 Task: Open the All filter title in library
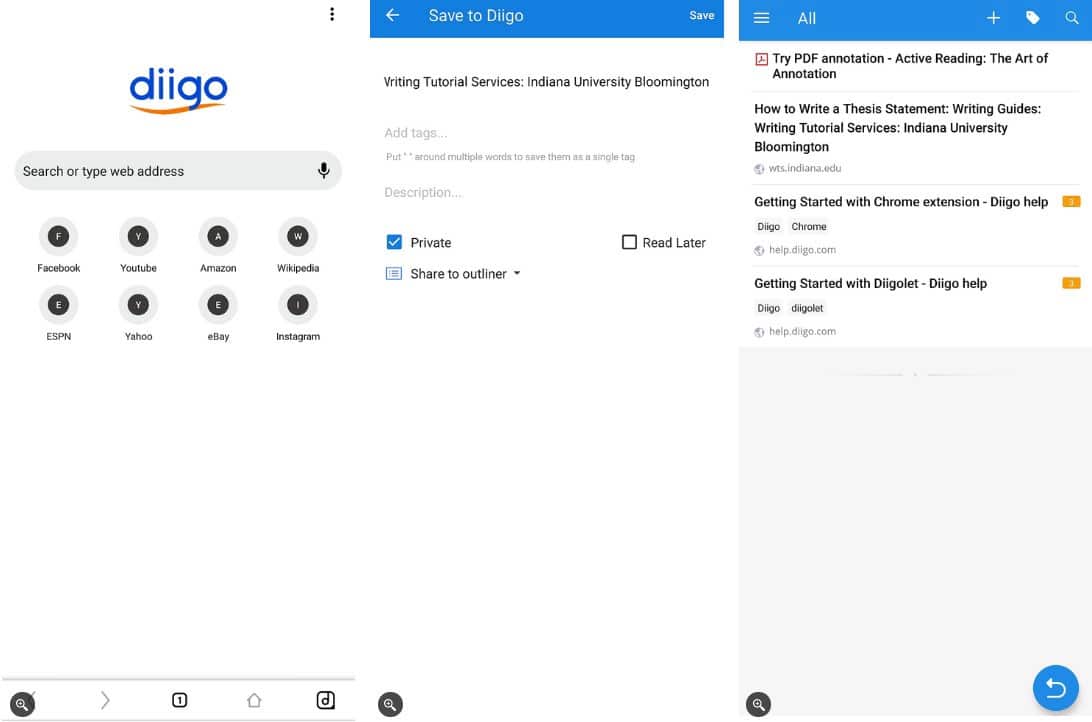pos(806,19)
